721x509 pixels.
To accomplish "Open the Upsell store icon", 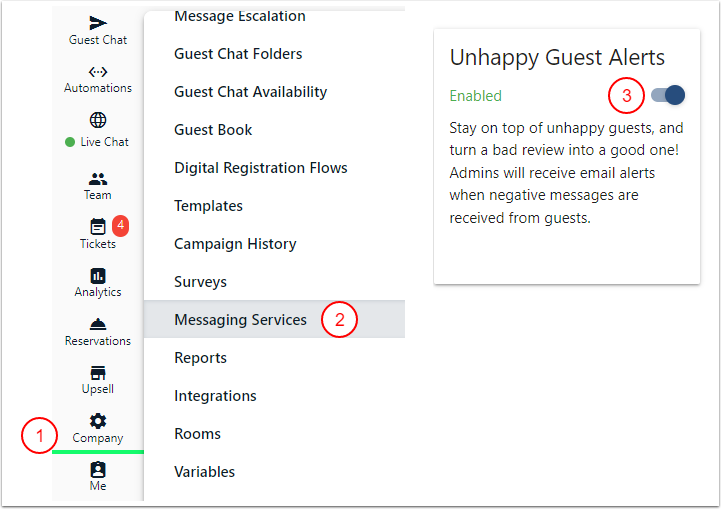I will point(98,373).
